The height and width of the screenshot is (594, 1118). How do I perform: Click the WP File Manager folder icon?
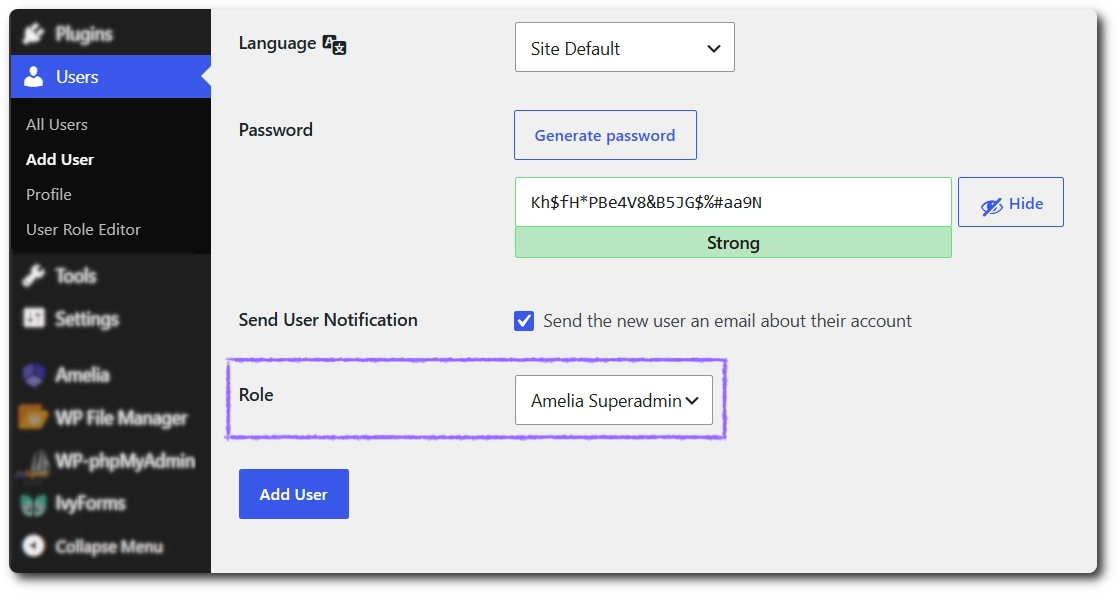click(33, 417)
